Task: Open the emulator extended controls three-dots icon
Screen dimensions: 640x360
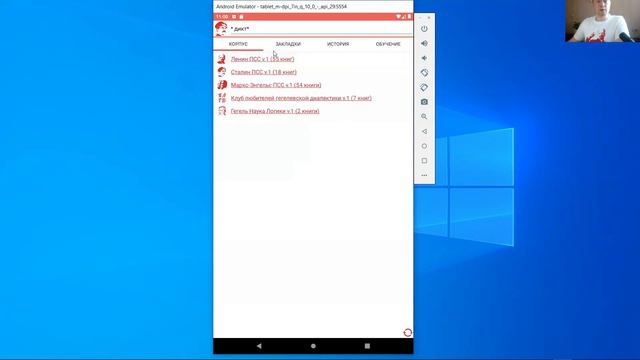Action: [x=424, y=176]
